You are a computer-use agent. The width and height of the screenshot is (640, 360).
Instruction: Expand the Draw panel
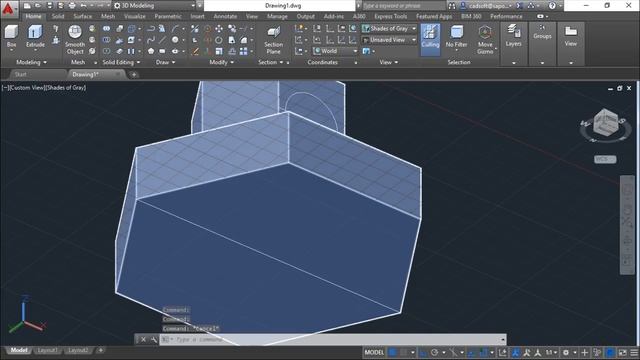165,62
